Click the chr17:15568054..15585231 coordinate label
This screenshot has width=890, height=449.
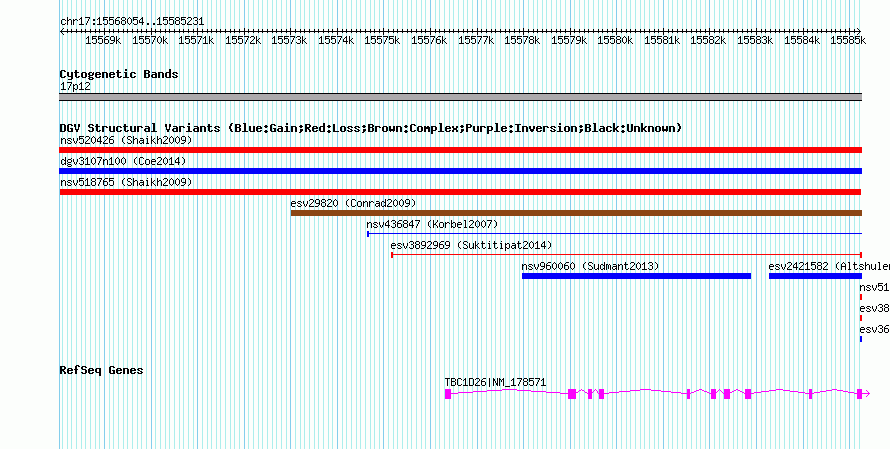(x=132, y=22)
